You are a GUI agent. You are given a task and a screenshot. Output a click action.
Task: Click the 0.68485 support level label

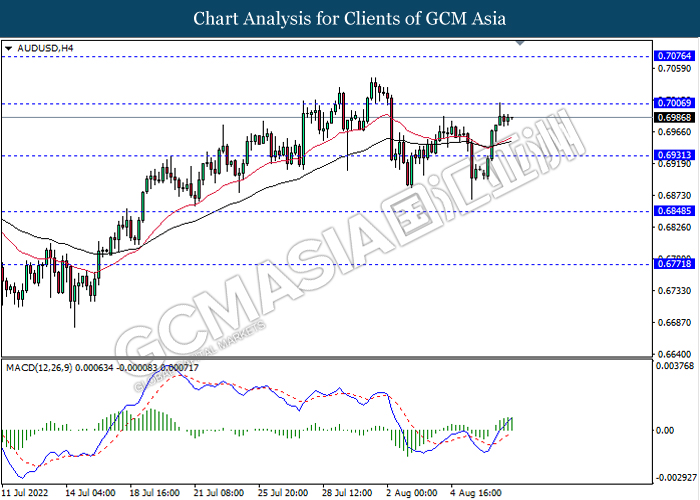tap(675, 211)
